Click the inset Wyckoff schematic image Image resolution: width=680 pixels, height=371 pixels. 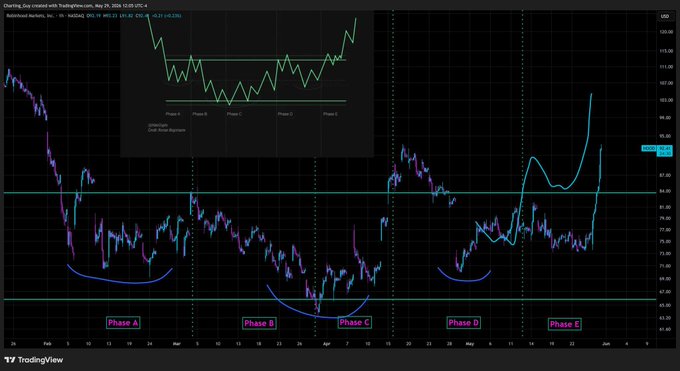point(247,83)
